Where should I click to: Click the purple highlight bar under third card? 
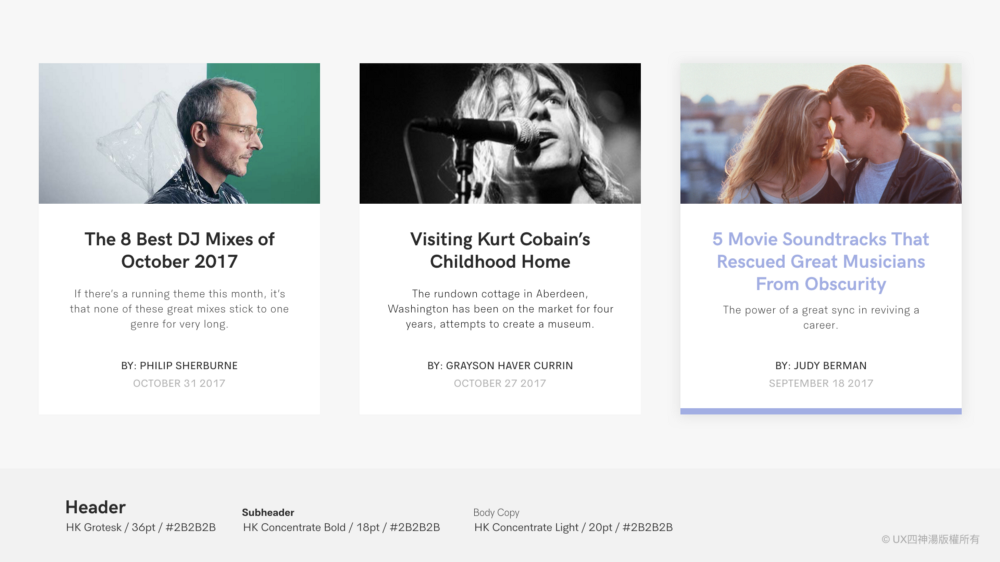tap(821, 411)
